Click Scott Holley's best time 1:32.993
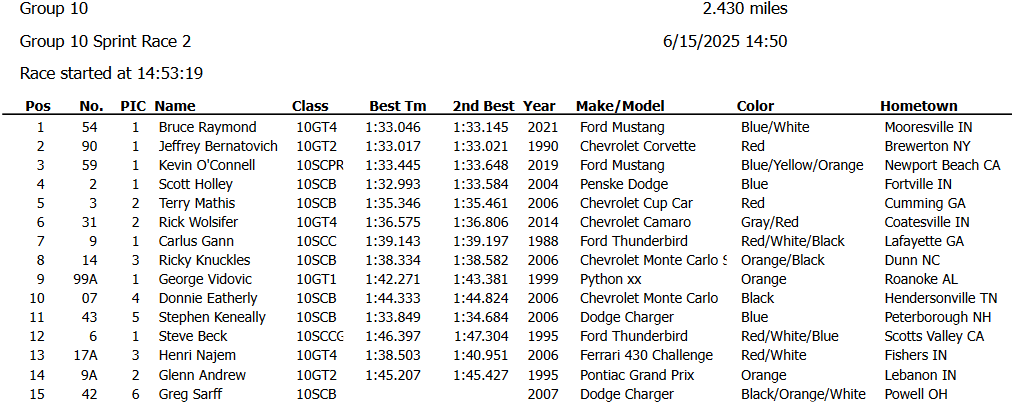Screen dimensions: 1012x410 393,185
